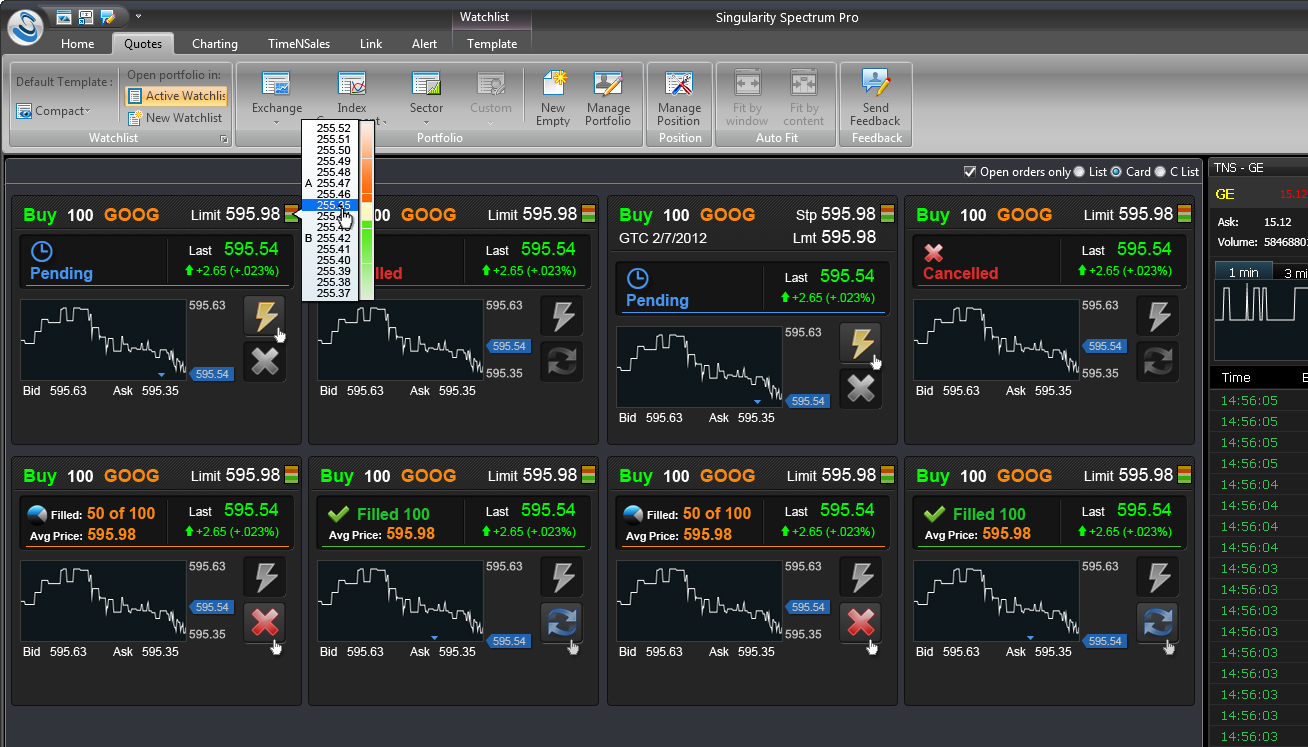The width and height of the screenshot is (1308, 747).
Task: Click the second quick access toolbar icon
Action: (x=85, y=17)
